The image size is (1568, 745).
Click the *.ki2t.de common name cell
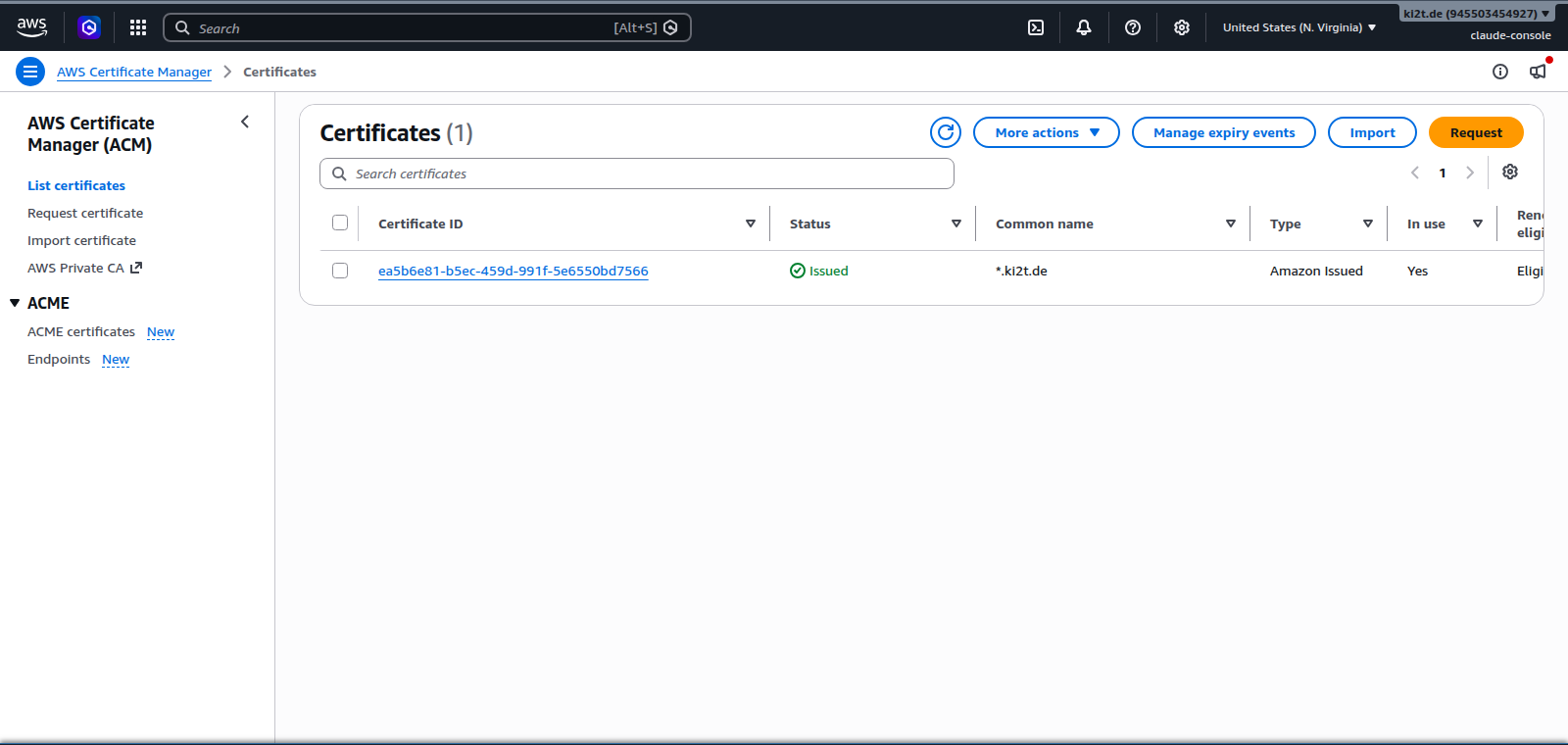point(1021,271)
